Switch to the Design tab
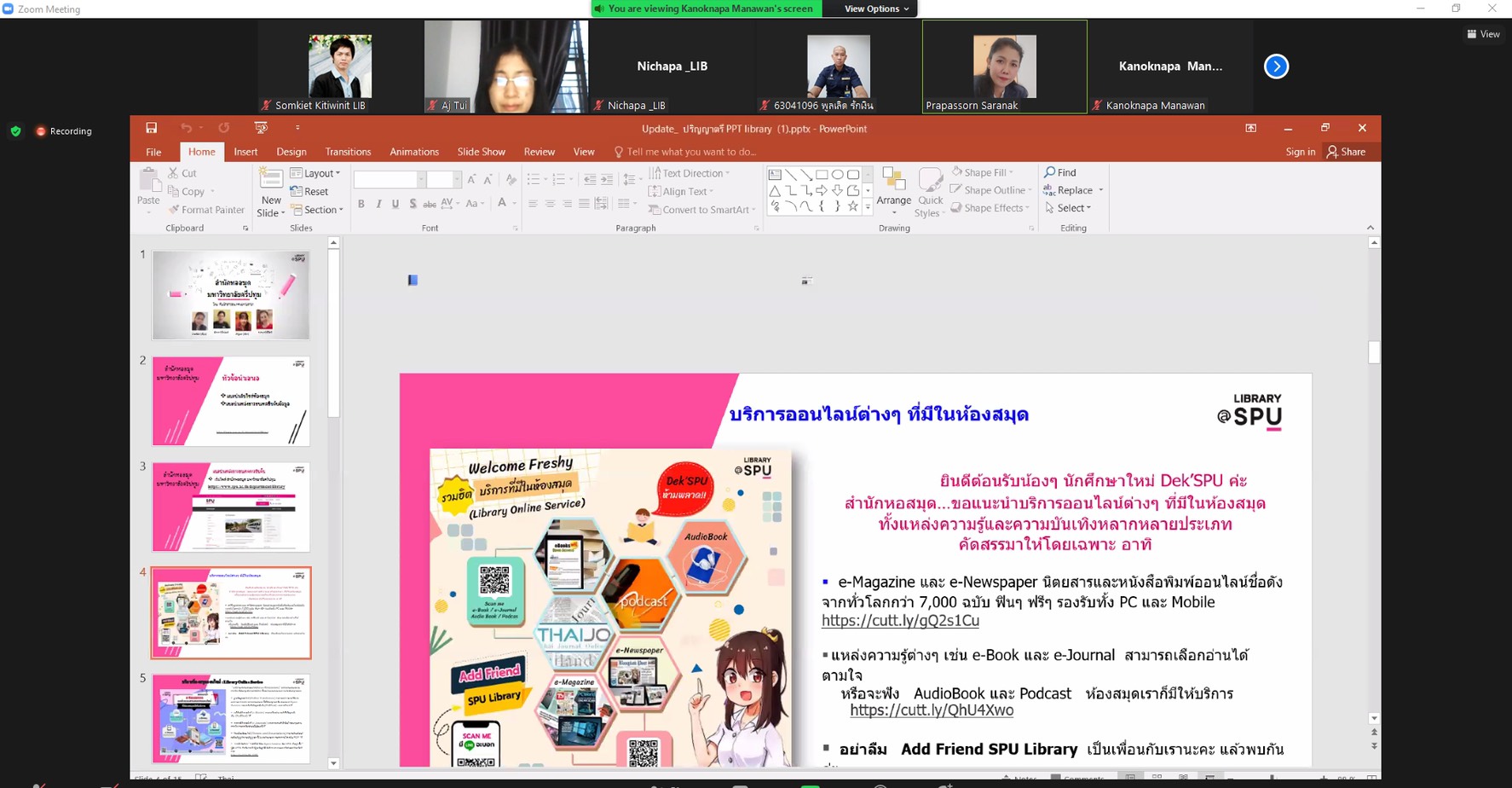 point(291,152)
